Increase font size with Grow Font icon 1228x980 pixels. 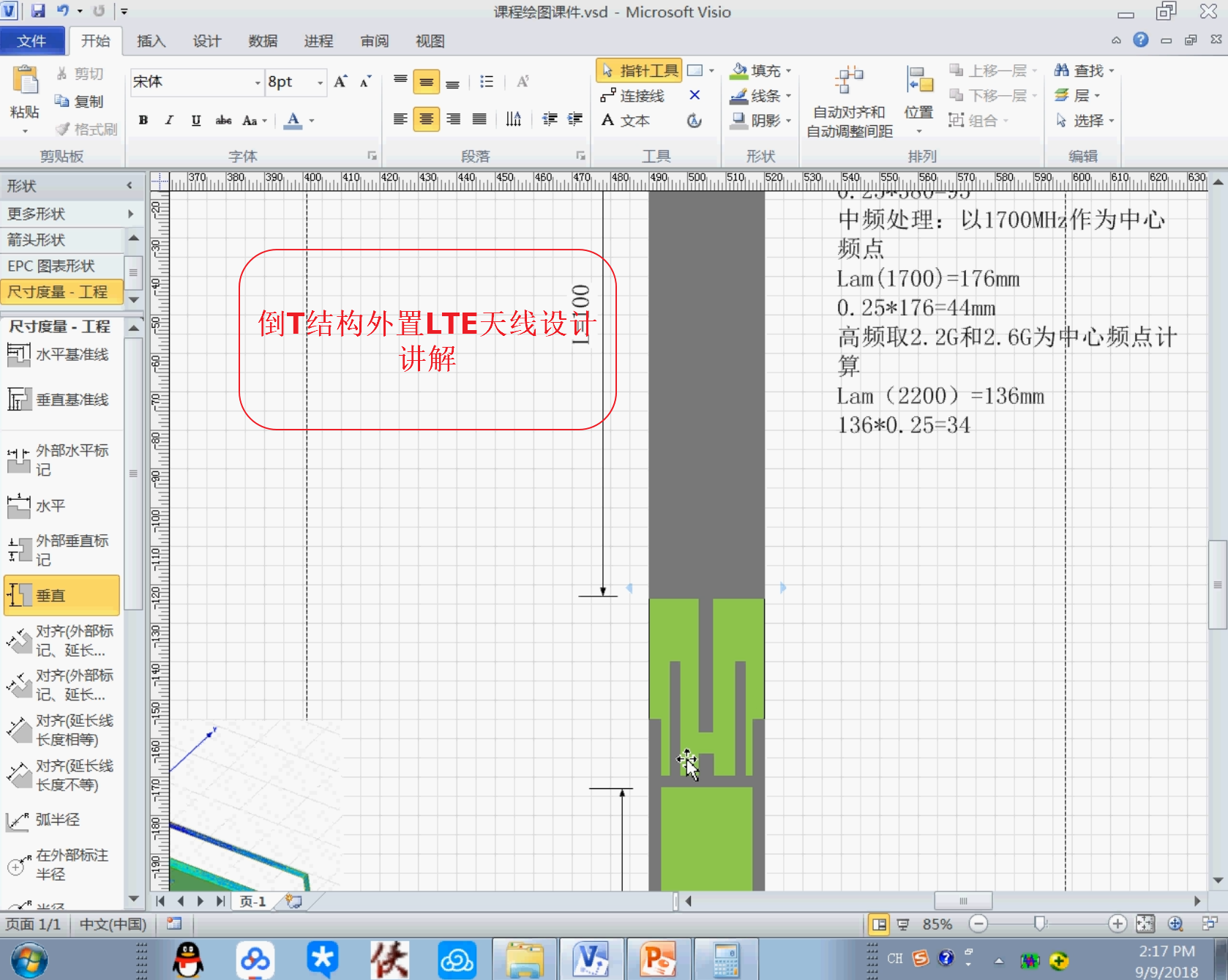[x=340, y=81]
